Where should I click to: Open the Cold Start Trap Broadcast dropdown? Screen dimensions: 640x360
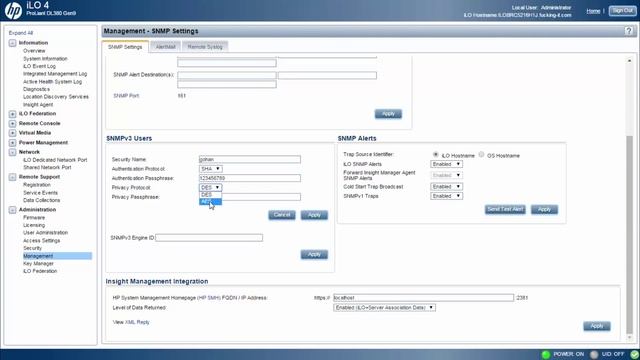(x=446, y=187)
